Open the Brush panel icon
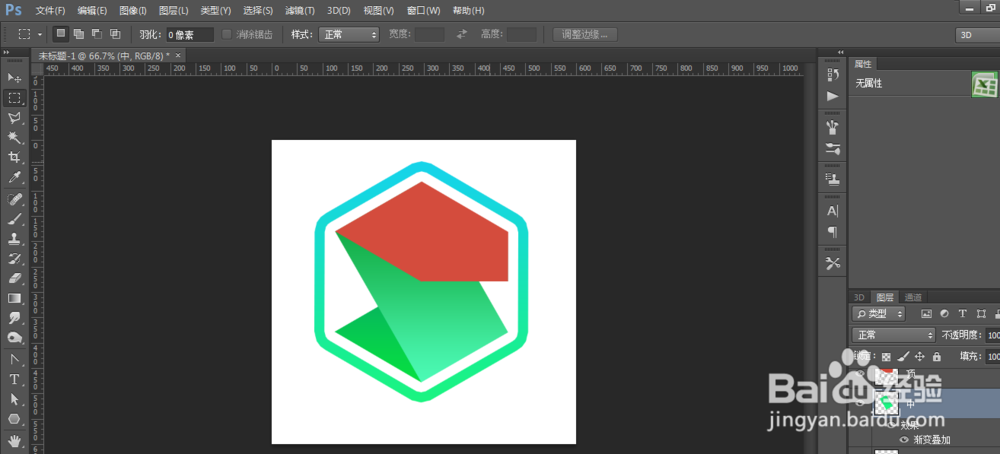This screenshot has width=1000, height=454. point(832,128)
